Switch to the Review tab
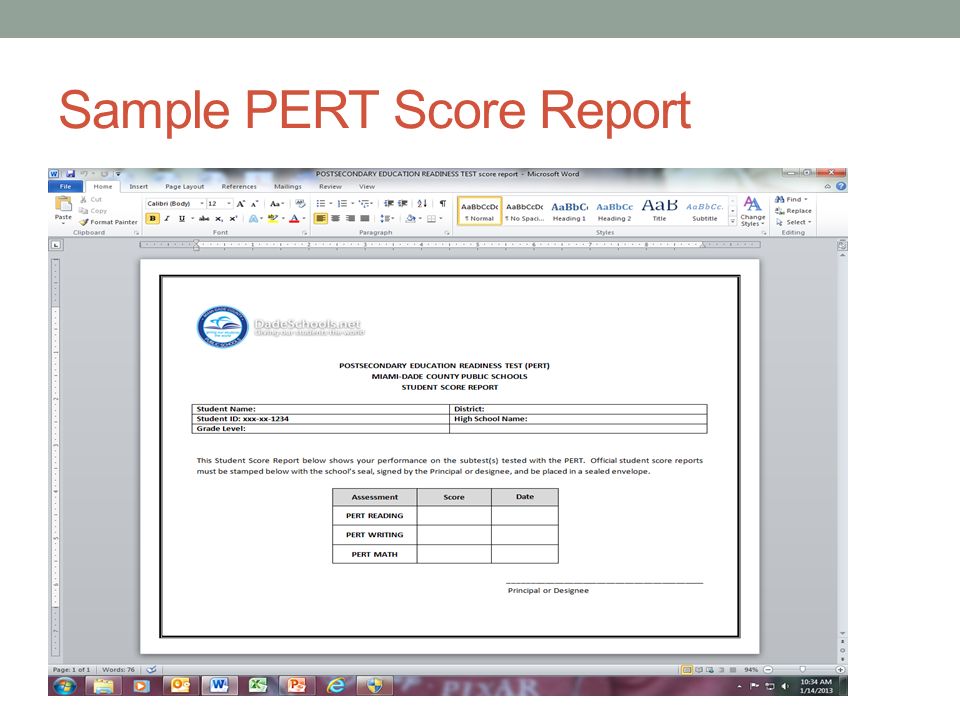The height and width of the screenshot is (720, 960). coord(330,187)
